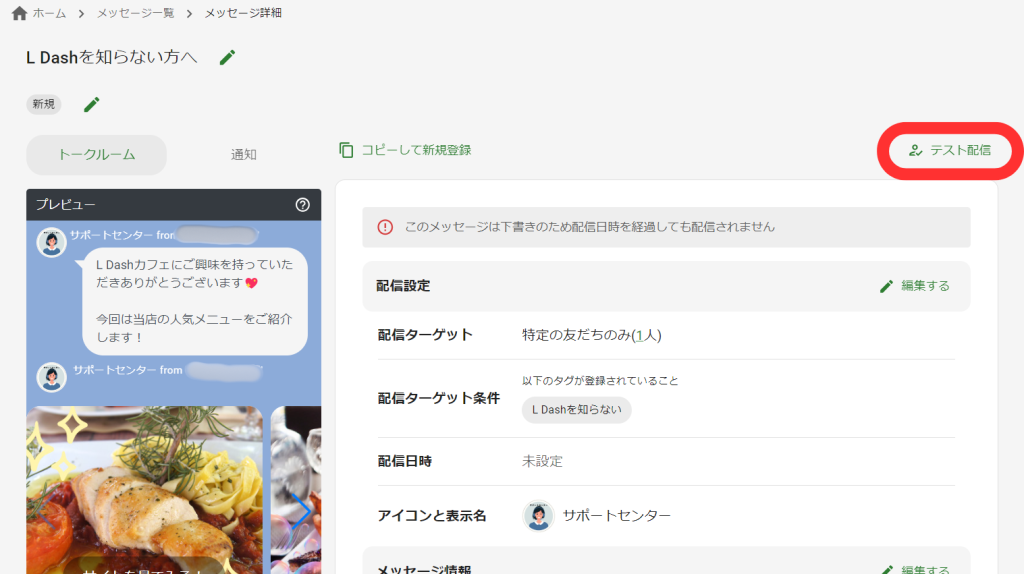The width and height of the screenshot is (1024, 574).
Task: Switch to トークルーム tab
Action: tap(97, 155)
